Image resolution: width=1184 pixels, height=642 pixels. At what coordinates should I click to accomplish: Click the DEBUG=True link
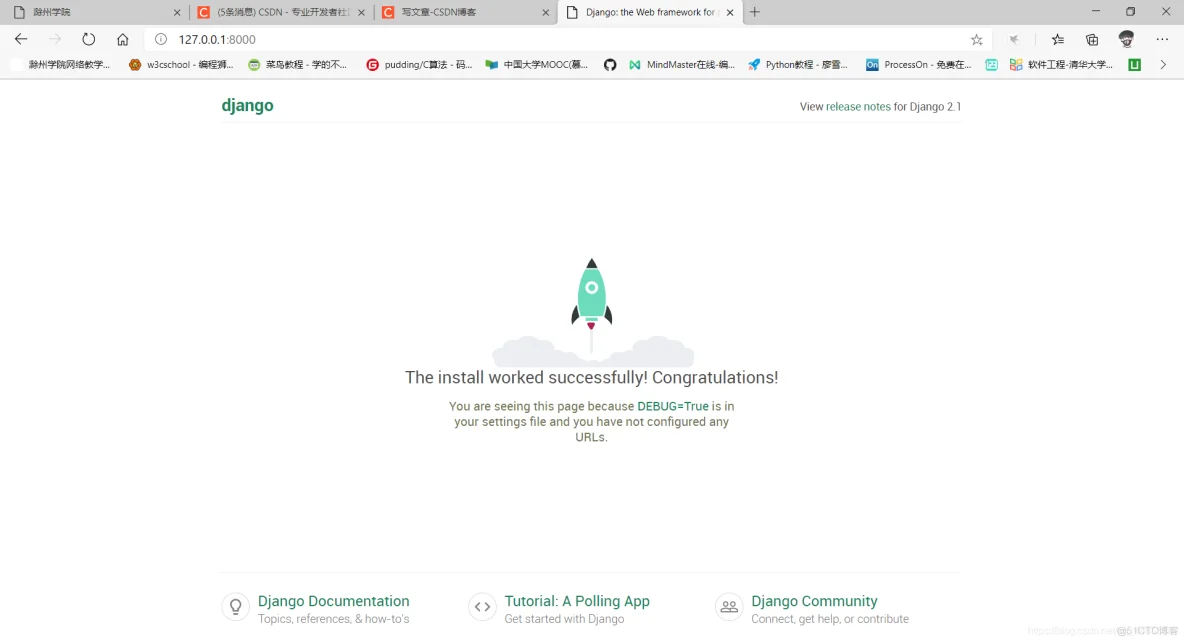pyautogui.click(x=673, y=406)
